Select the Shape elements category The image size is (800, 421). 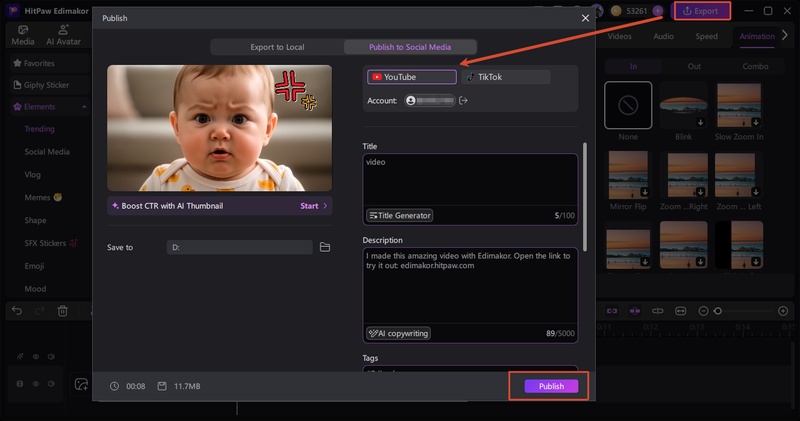pos(35,220)
